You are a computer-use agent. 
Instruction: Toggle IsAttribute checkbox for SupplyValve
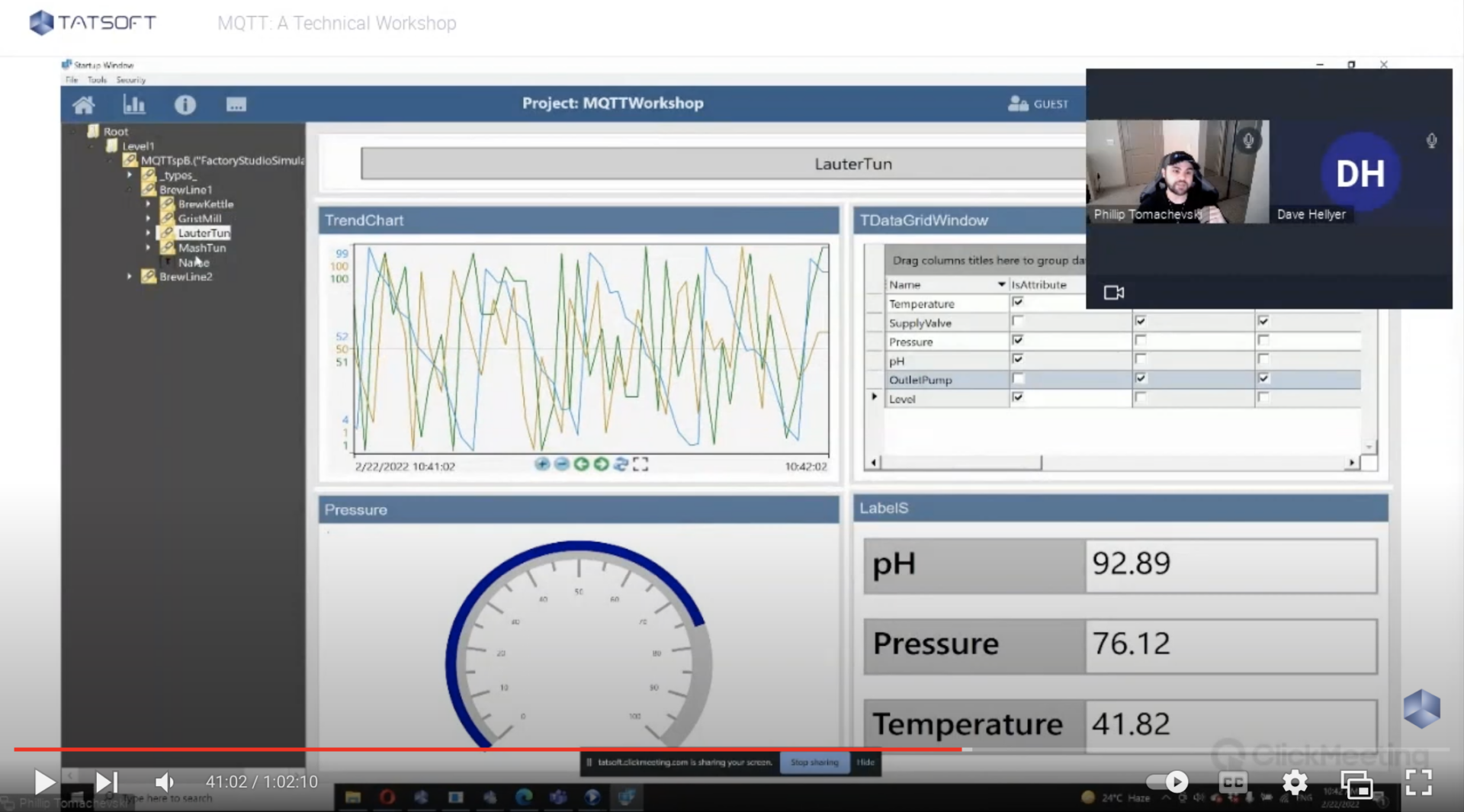(x=1017, y=321)
